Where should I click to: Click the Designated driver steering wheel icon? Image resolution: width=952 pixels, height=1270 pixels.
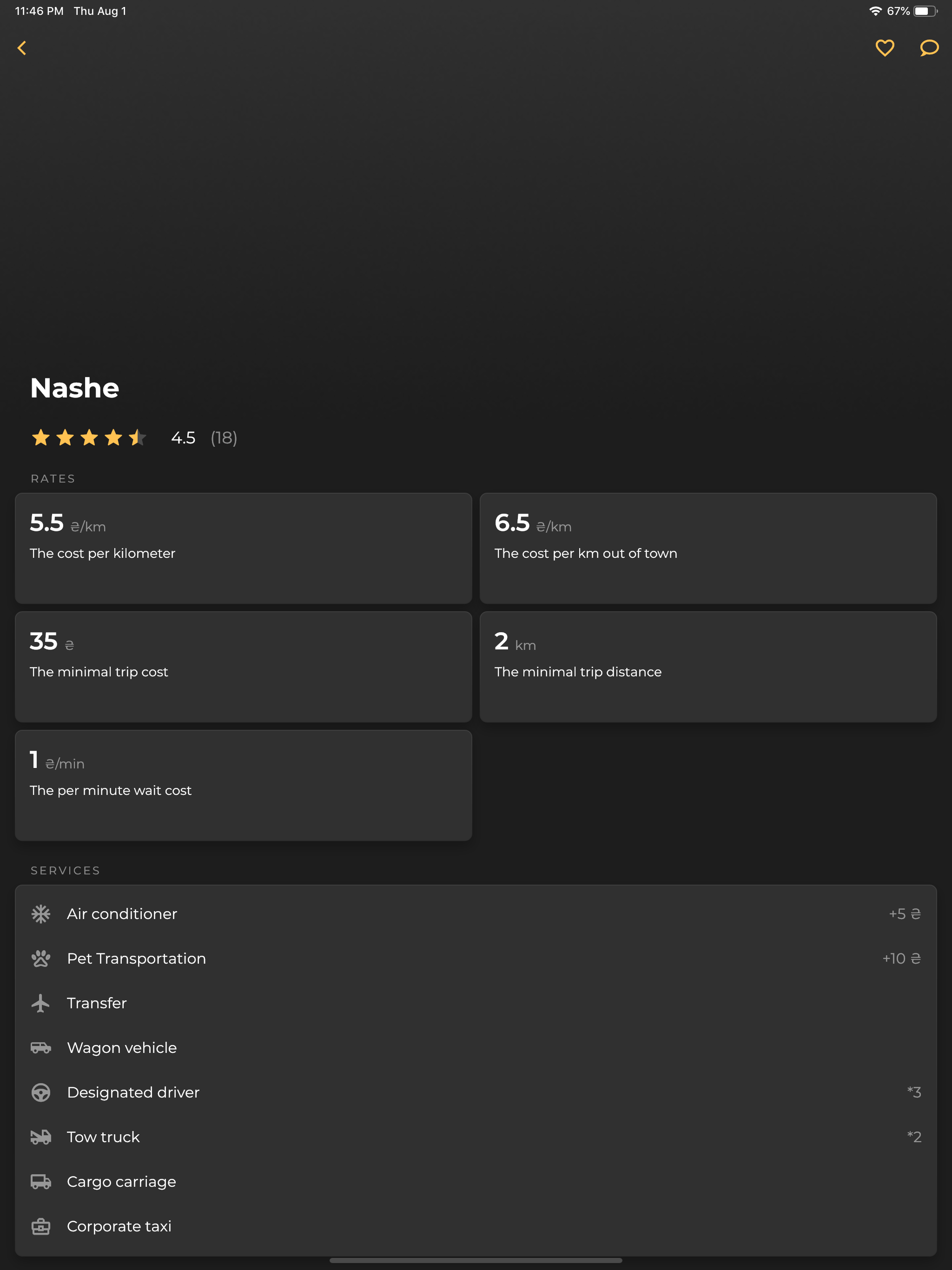tap(41, 1092)
